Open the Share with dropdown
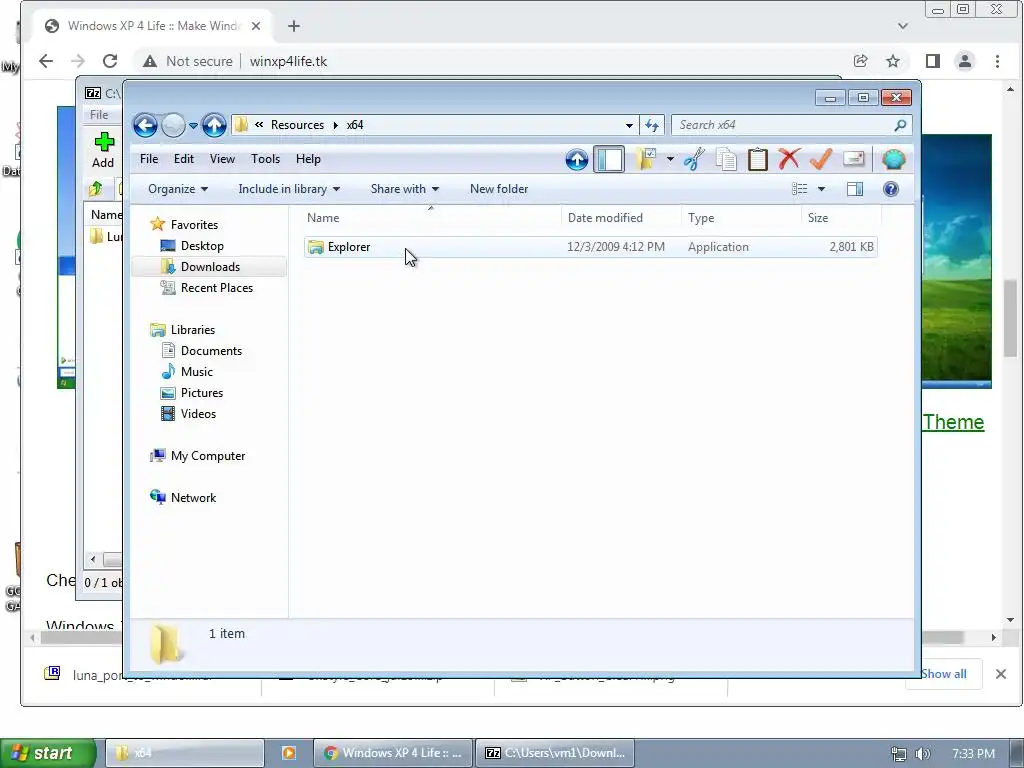The width and height of the screenshot is (1024, 768). pos(405,189)
